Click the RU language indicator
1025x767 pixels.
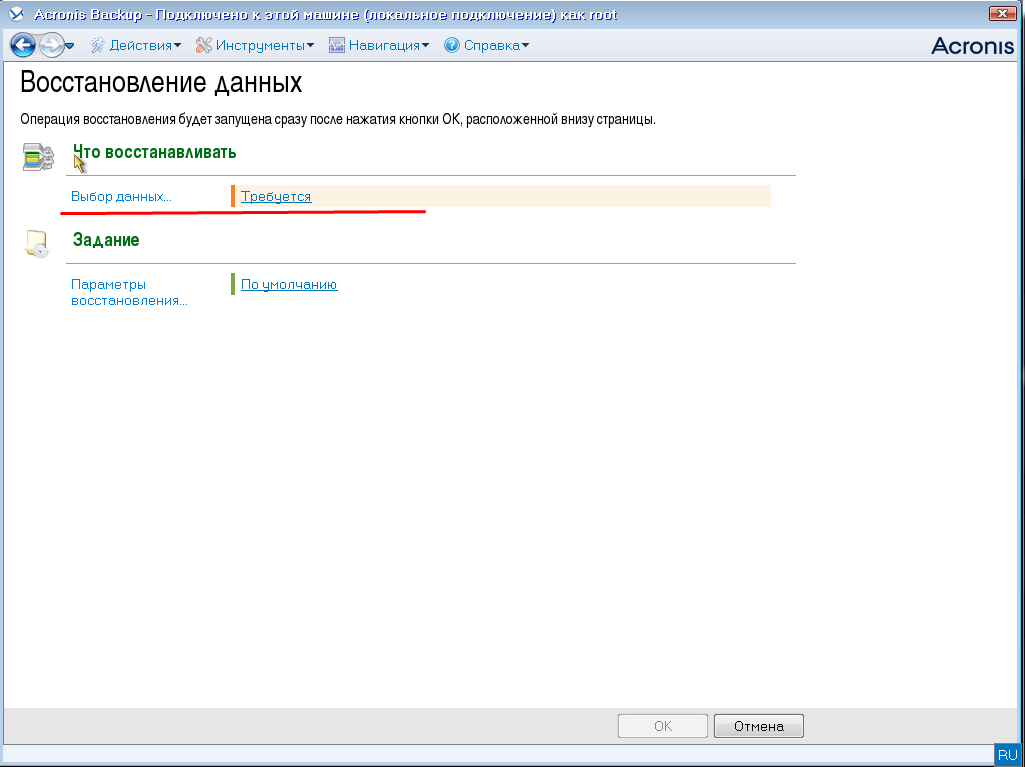click(x=1007, y=755)
